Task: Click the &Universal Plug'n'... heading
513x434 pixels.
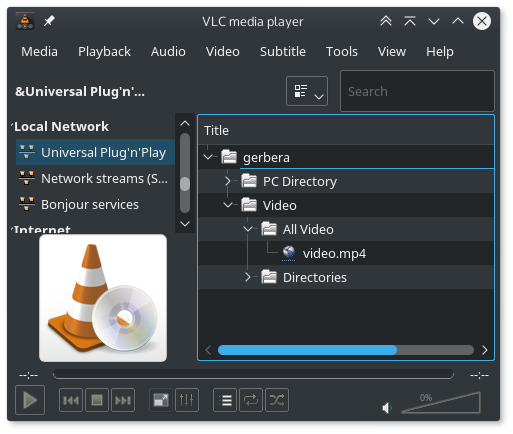Action: click(80, 91)
